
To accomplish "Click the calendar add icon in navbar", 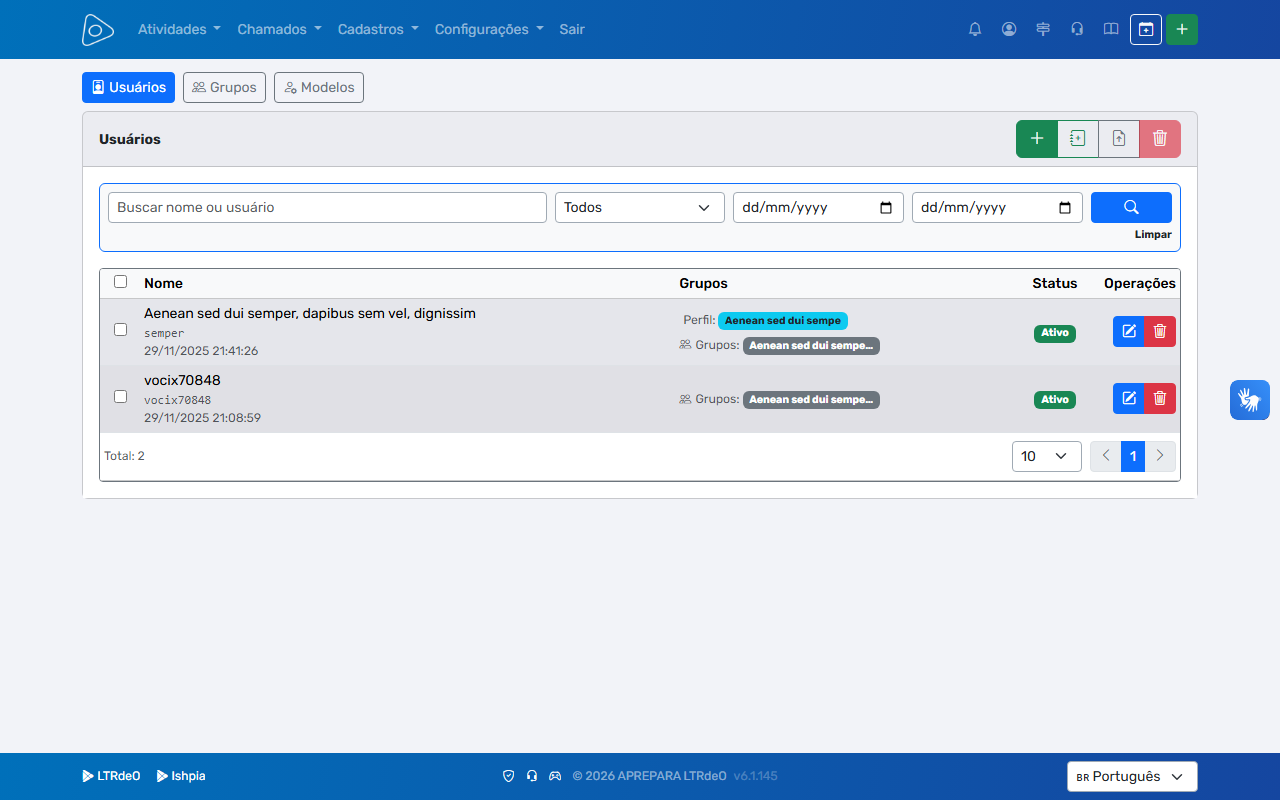I will (1146, 29).
